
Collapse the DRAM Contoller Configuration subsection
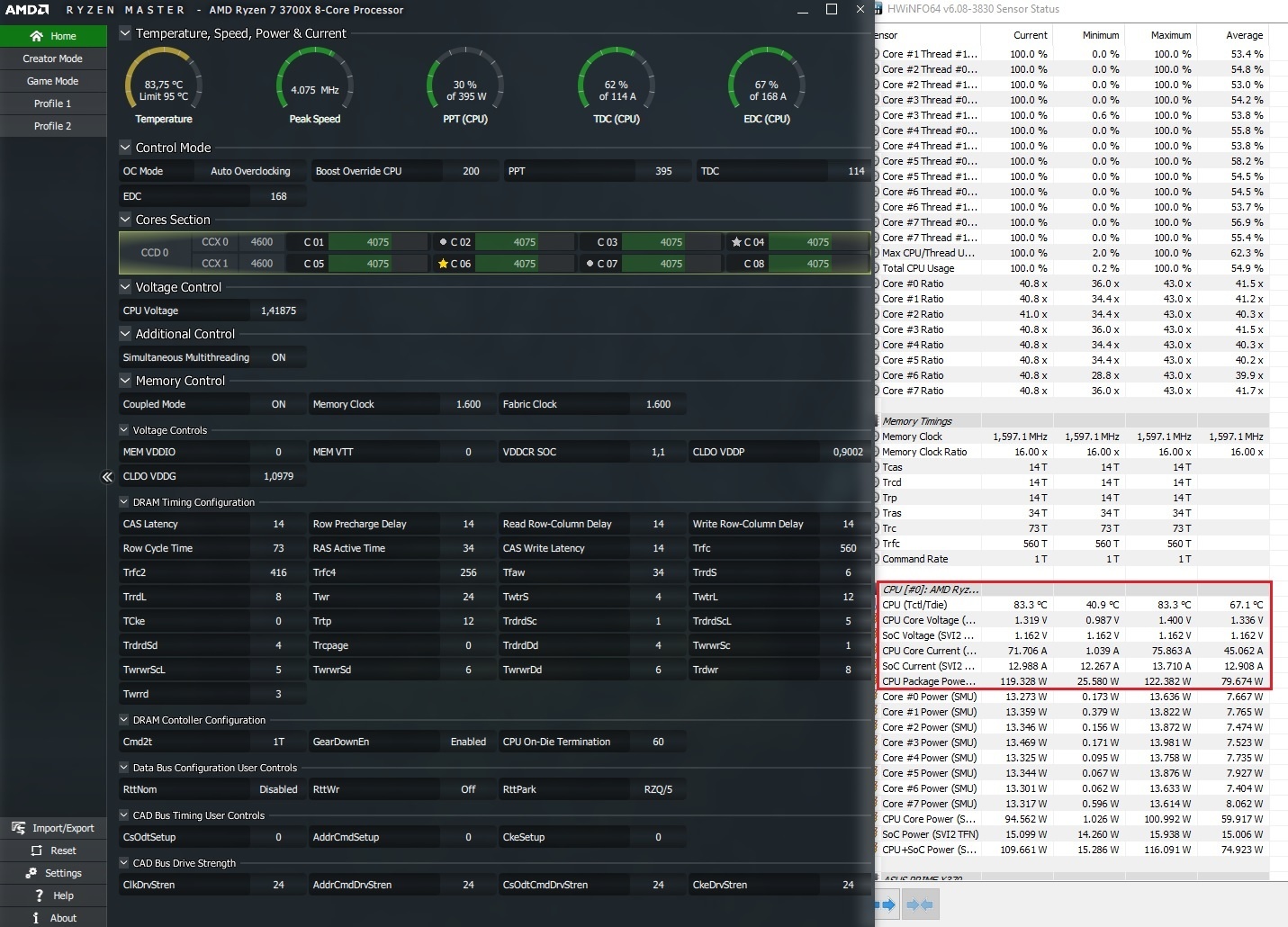[124, 720]
